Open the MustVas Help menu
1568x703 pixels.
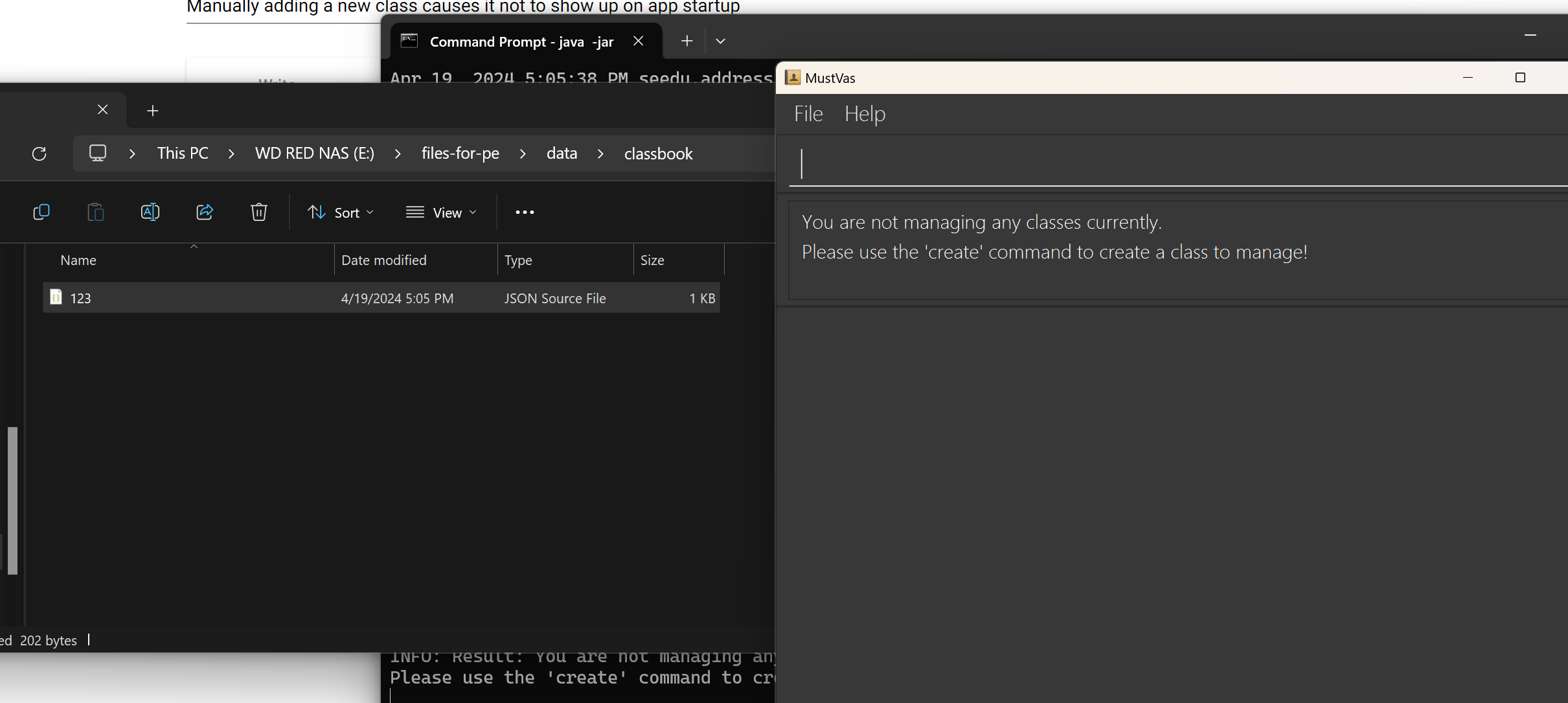(864, 113)
